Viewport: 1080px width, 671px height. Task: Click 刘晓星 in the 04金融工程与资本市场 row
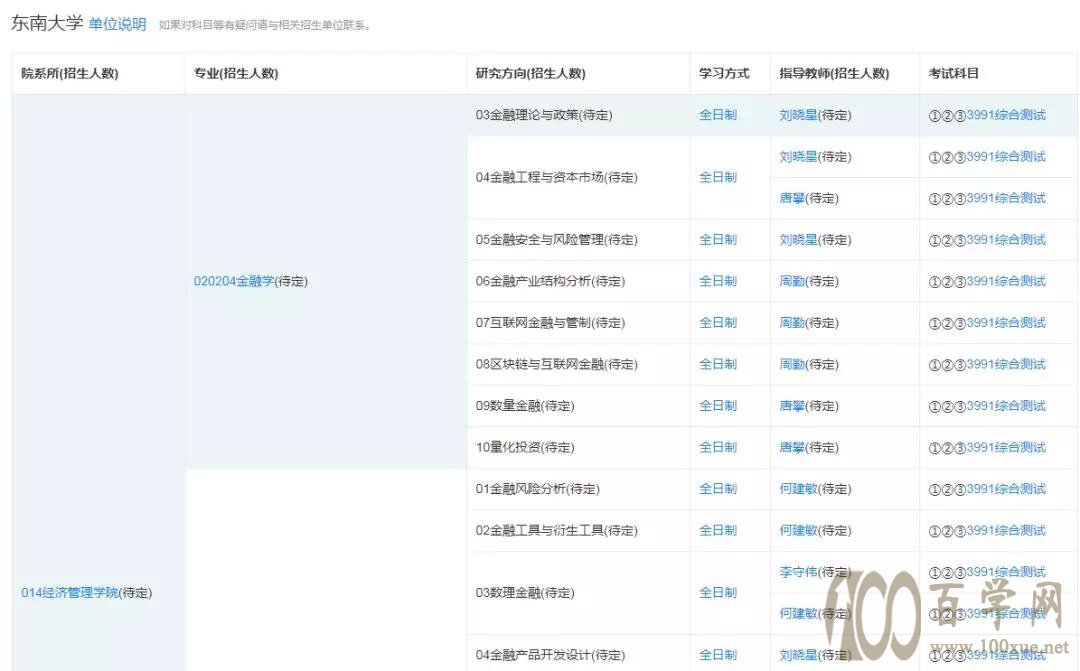798,156
